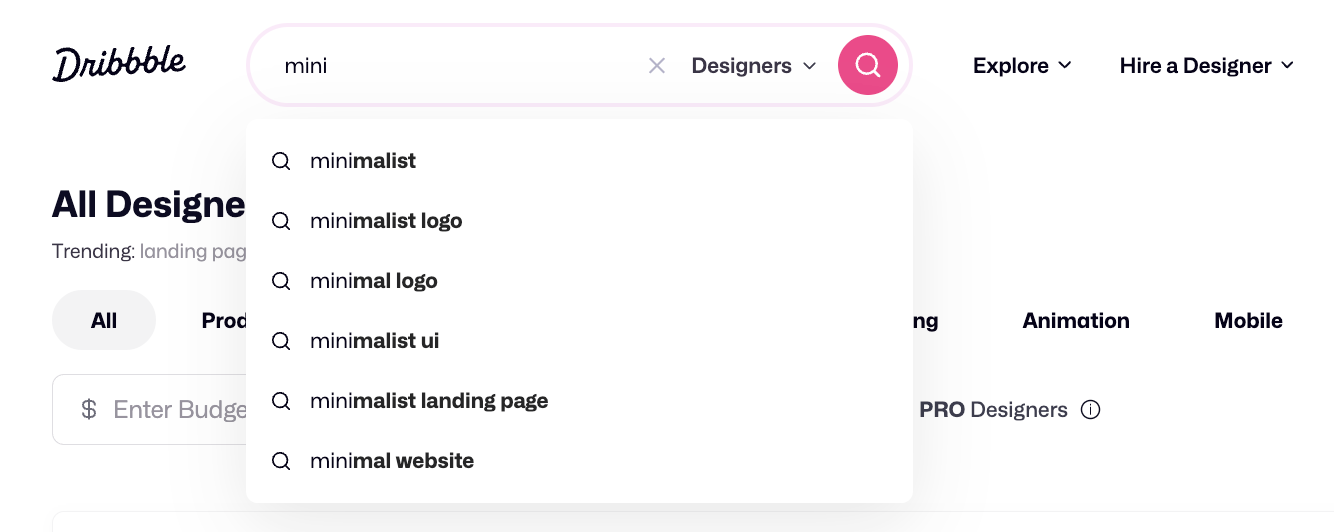Click the Dribbble logo
This screenshot has height=532, width=1334.
click(119, 64)
